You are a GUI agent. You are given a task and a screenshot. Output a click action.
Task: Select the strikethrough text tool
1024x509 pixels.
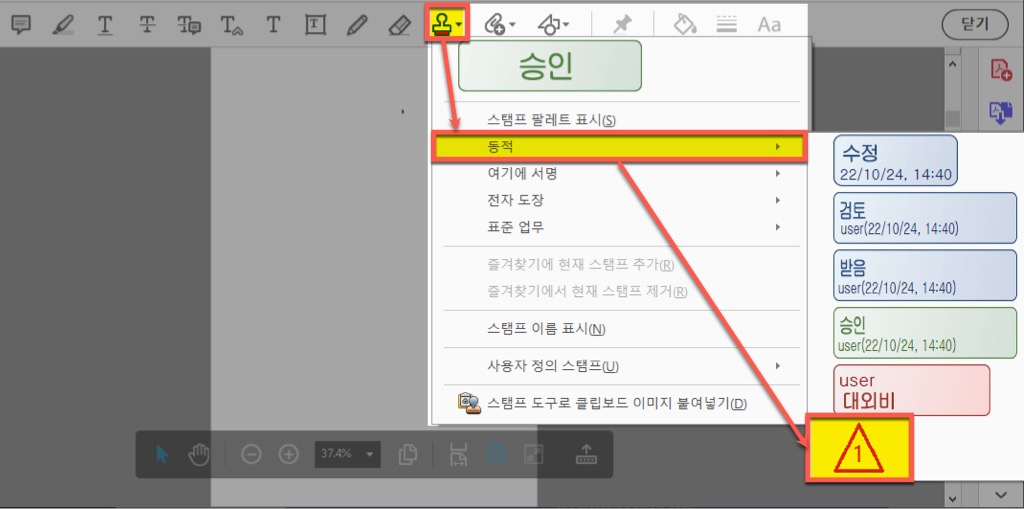[x=148, y=25]
